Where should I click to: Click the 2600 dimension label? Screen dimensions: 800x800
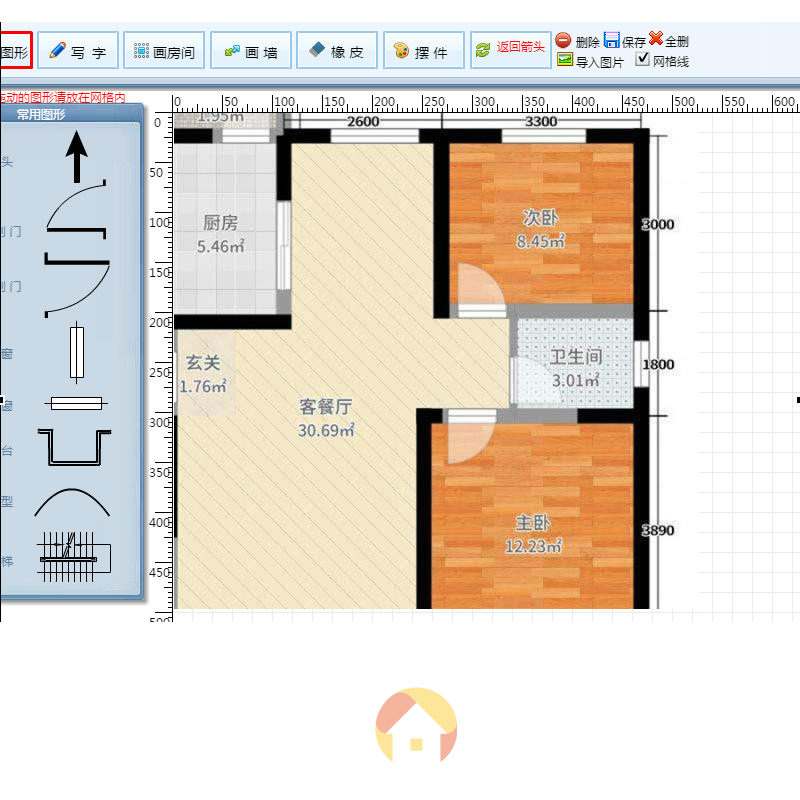(x=363, y=121)
